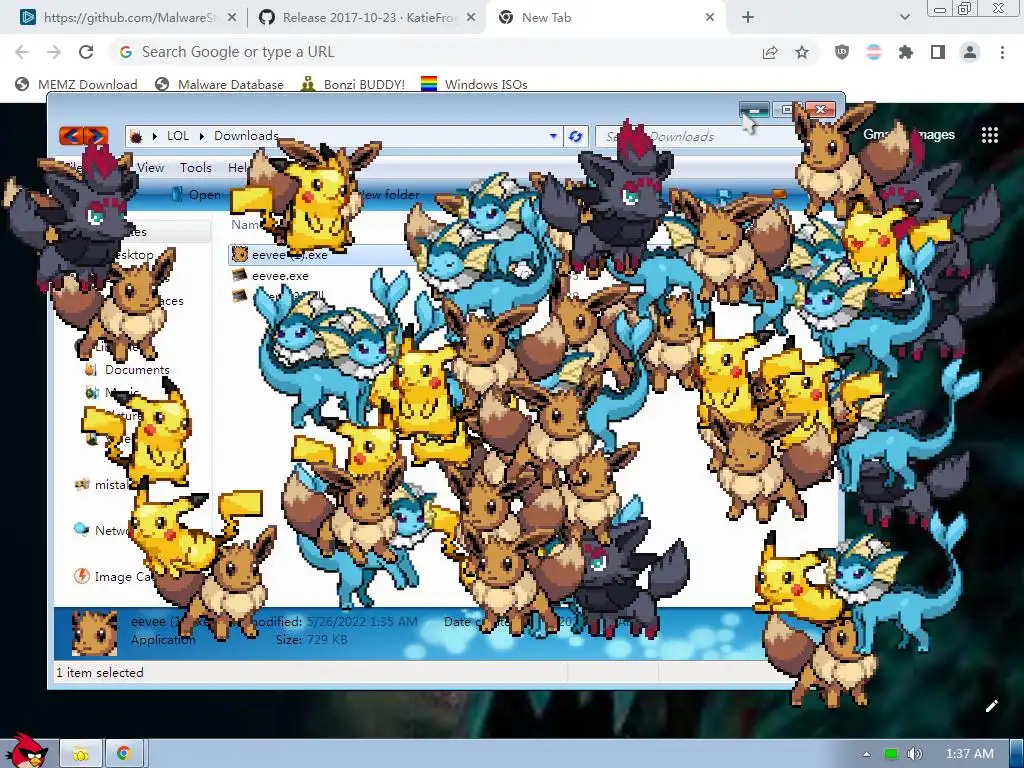Screen dimensions: 1024x768
Task: Customize Chrome with the pencil icon
Action: (991, 706)
